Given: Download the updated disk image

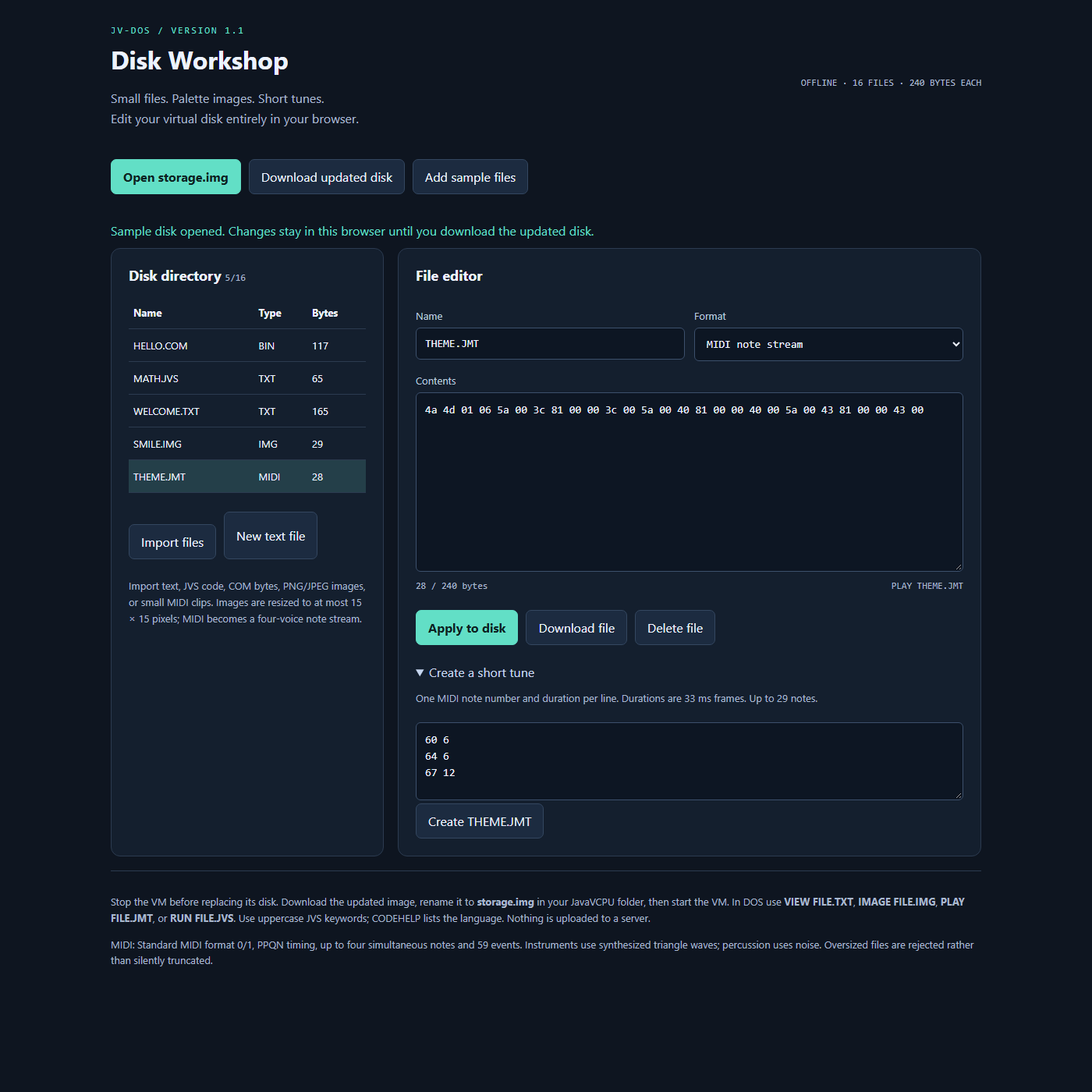Looking at the screenshot, I should click(327, 177).
